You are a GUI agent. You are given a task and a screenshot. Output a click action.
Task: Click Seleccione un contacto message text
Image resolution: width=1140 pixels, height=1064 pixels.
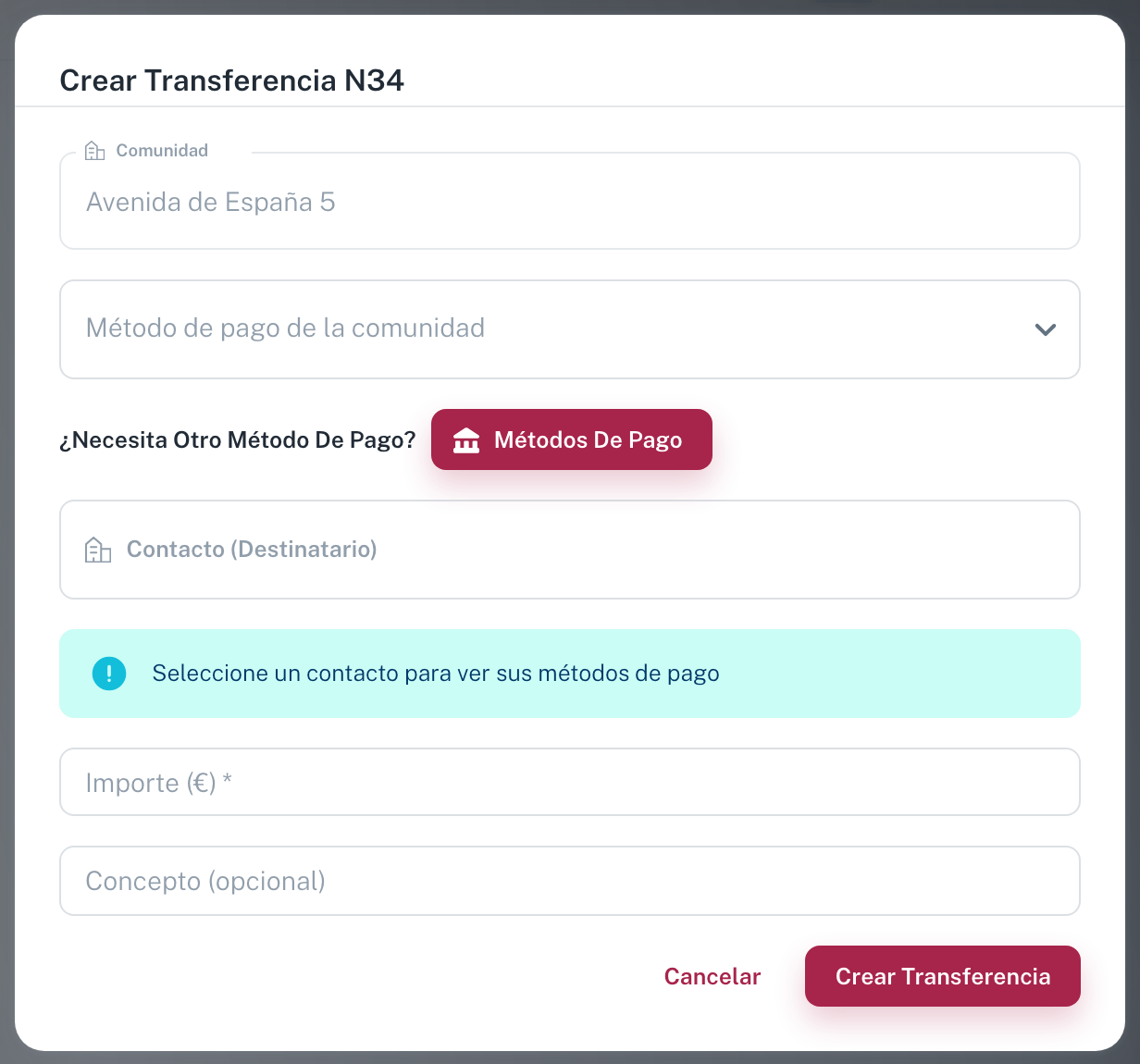(436, 674)
